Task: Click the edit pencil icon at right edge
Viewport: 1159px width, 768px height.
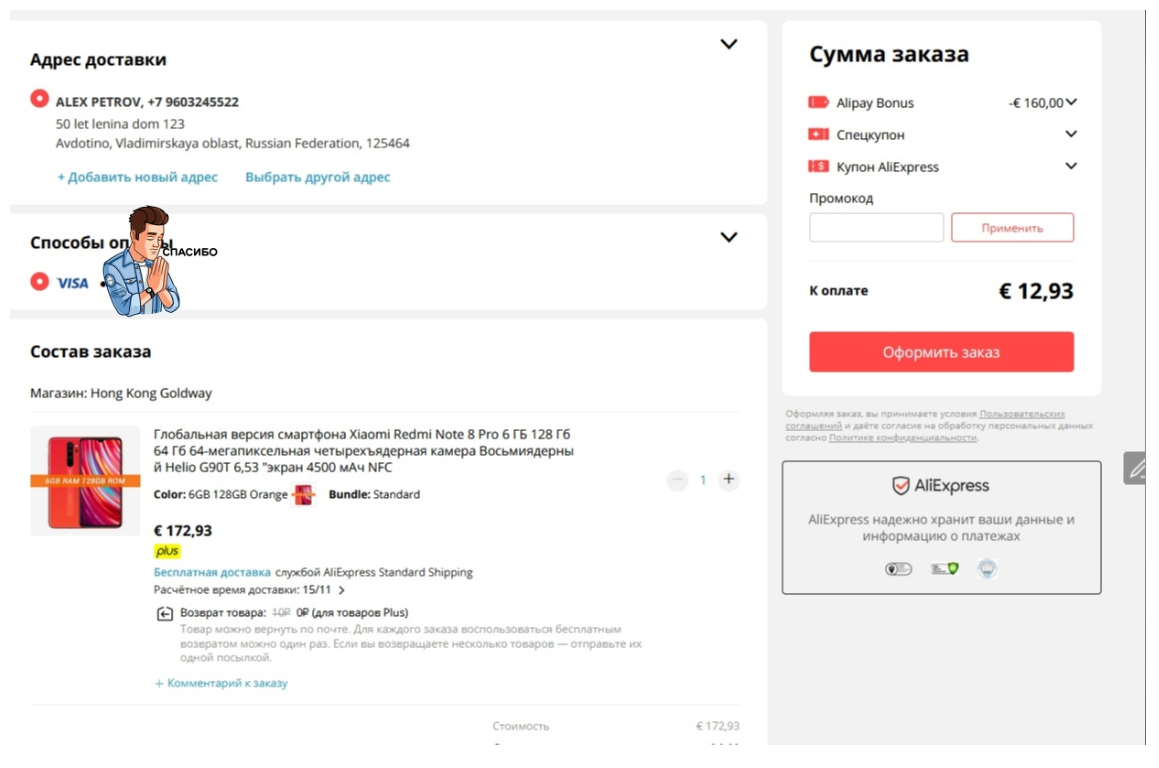Action: click(x=1135, y=468)
